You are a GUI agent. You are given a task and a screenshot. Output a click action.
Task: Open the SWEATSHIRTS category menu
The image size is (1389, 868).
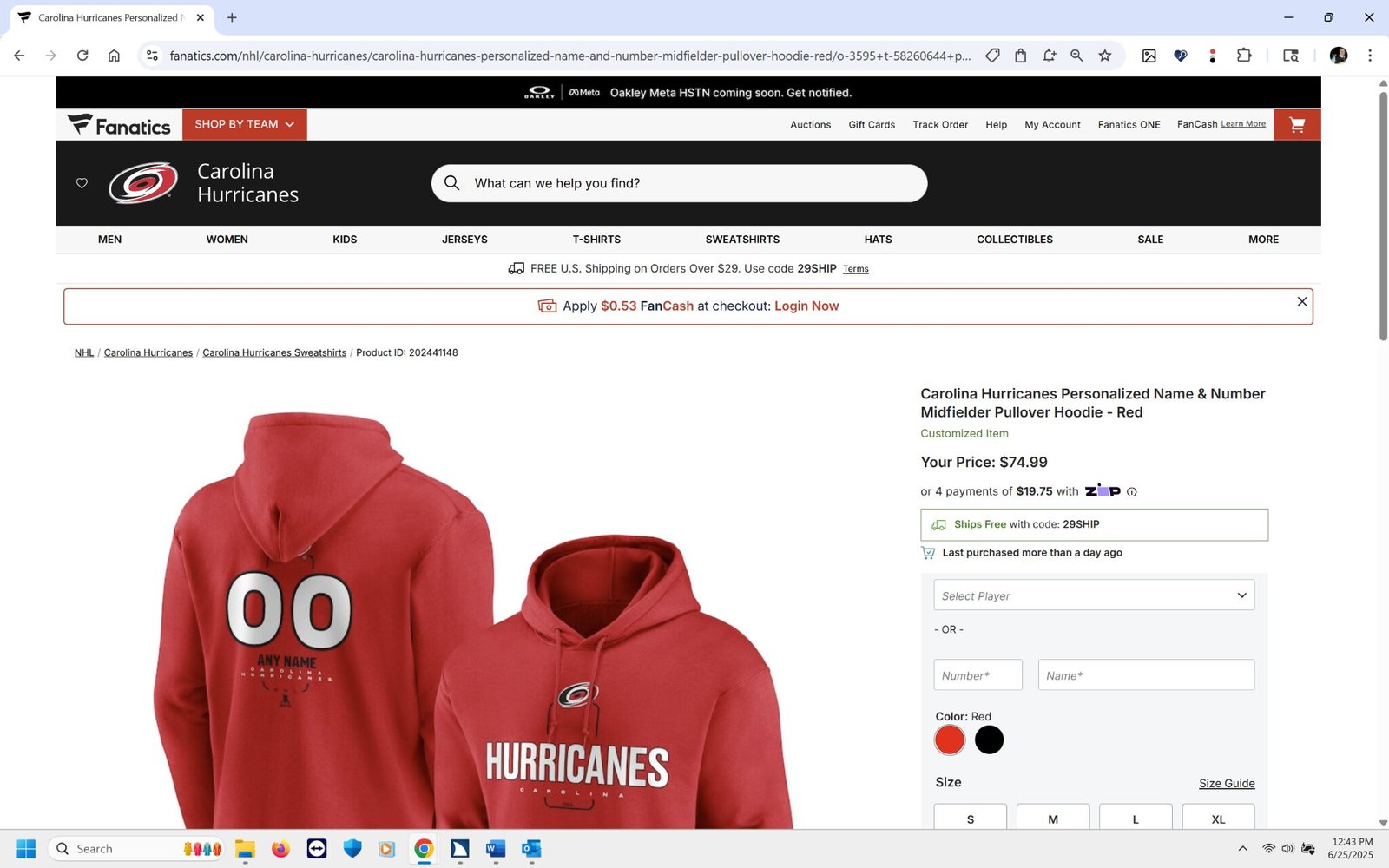pos(742,240)
